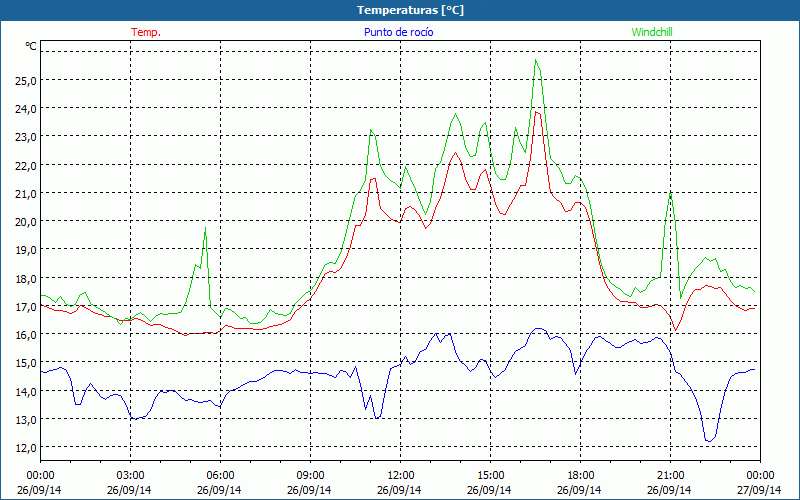The image size is (800, 500).
Task: Click the 15,0 y-axis value
Action: coord(25,363)
